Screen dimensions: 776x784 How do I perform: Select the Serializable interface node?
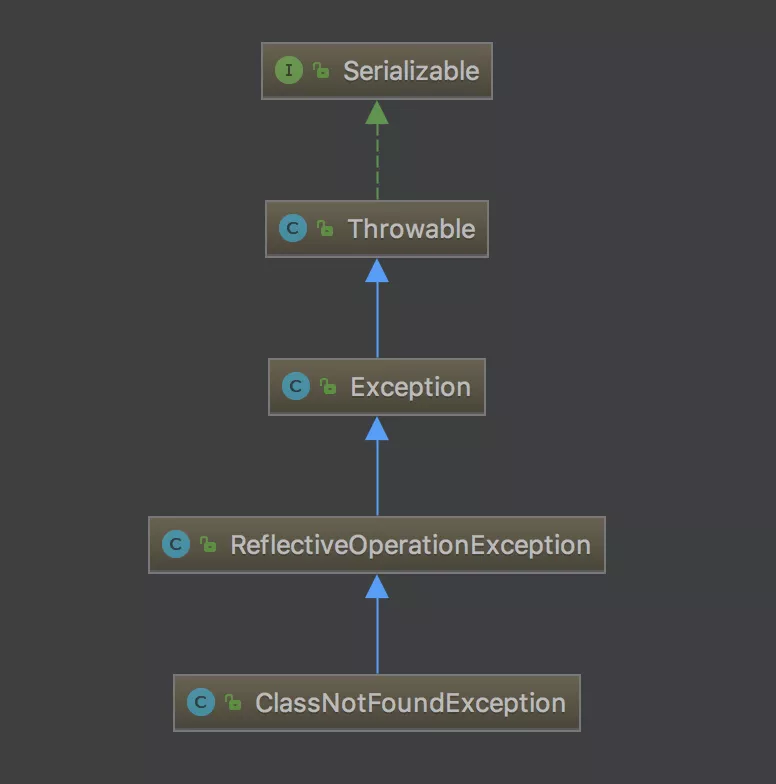377,71
